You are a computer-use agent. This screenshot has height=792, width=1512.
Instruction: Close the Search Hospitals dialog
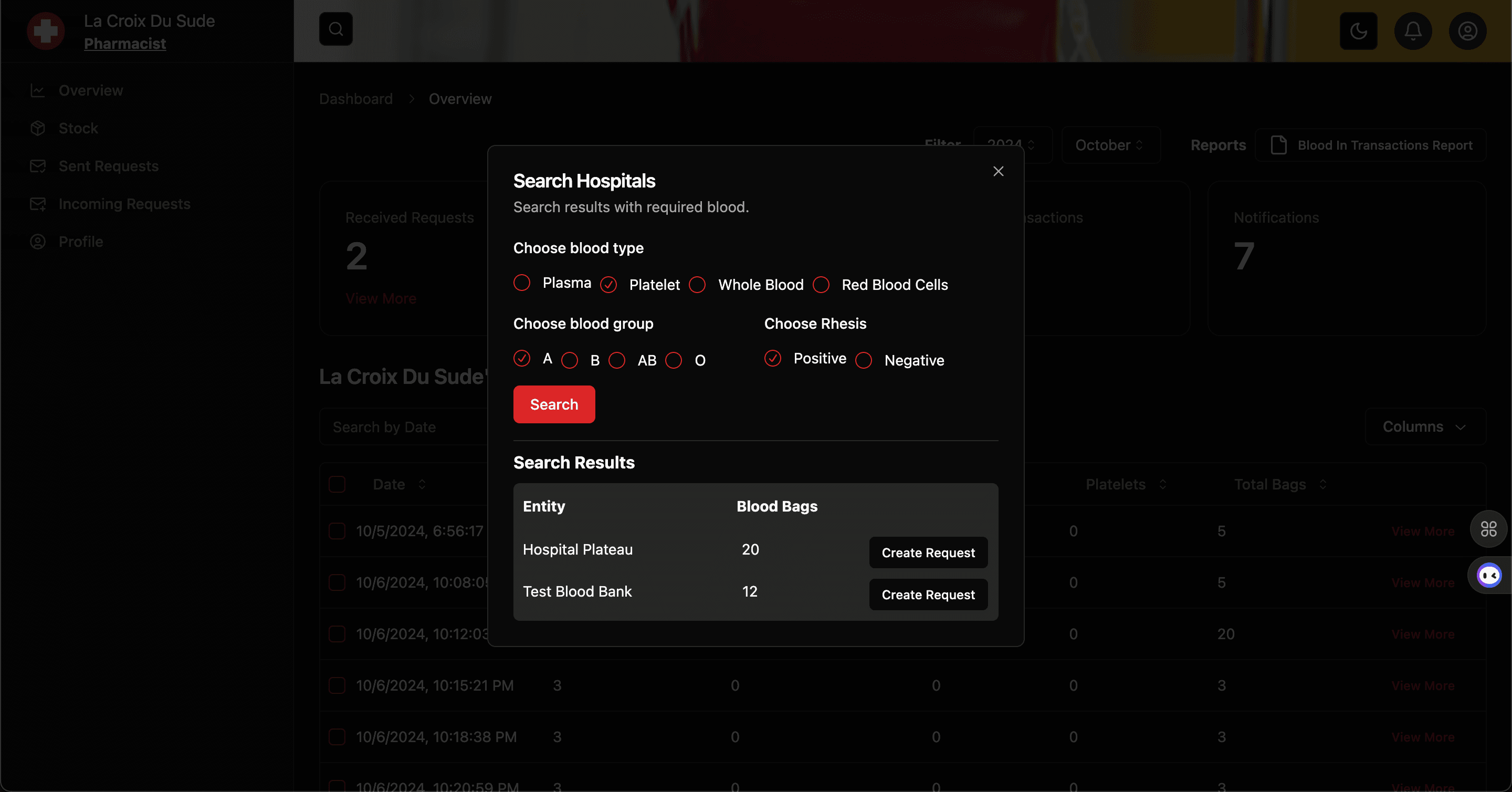pos(998,171)
